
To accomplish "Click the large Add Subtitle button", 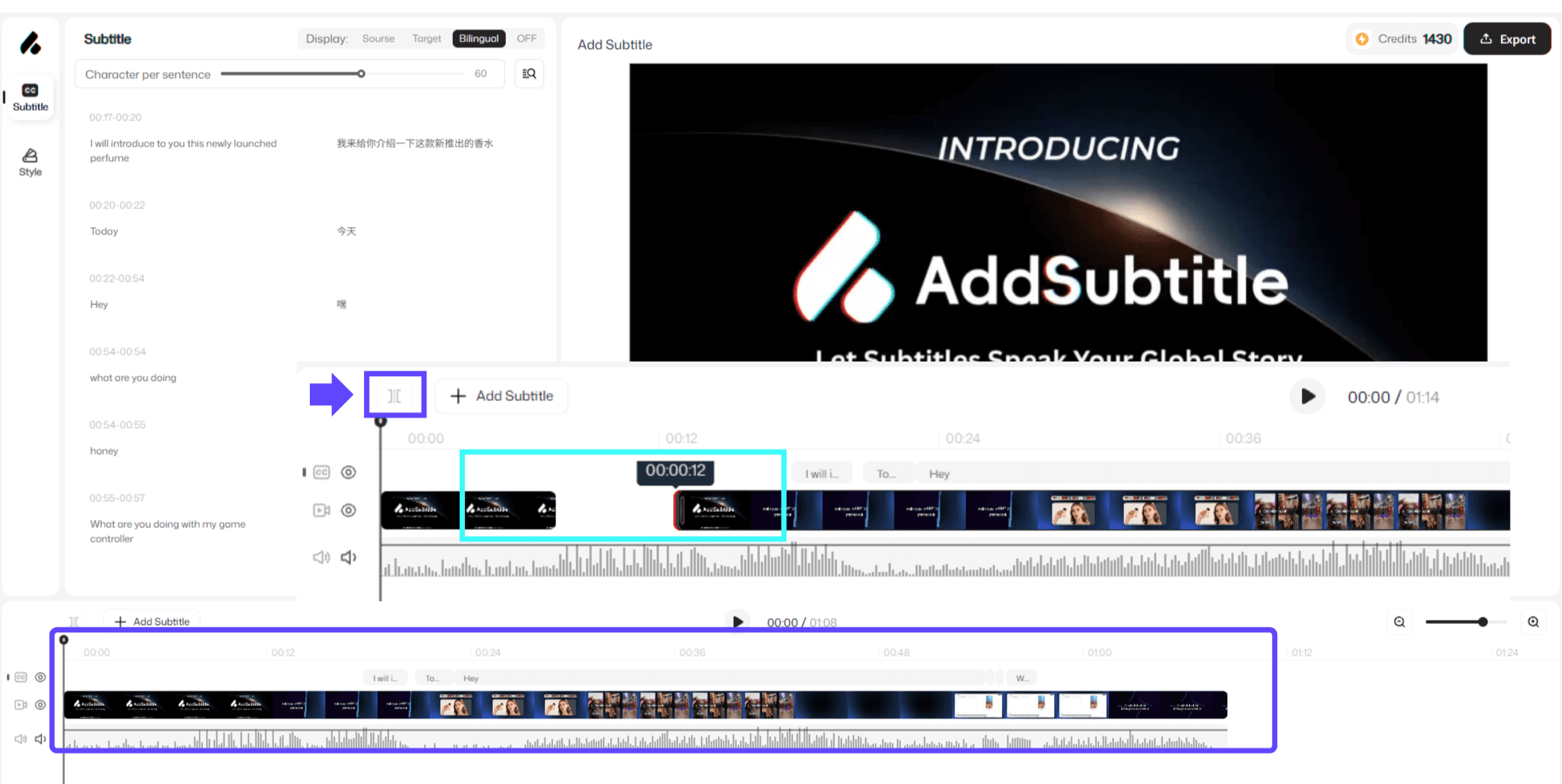I will (x=502, y=396).
